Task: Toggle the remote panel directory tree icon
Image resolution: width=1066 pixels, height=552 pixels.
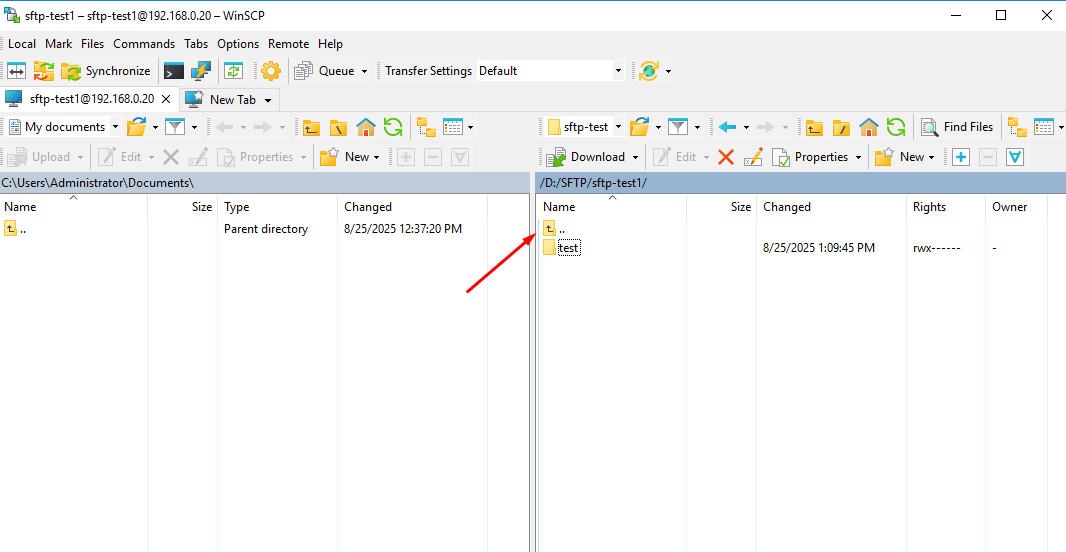Action: 1017,126
